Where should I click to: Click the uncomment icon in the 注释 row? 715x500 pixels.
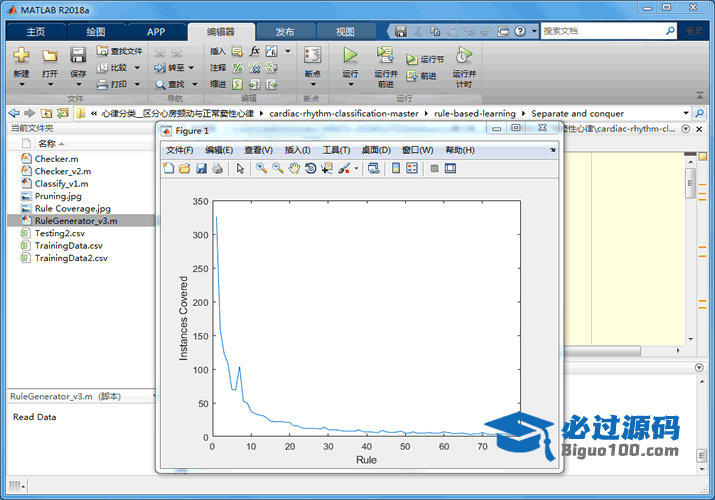pos(254,68)
